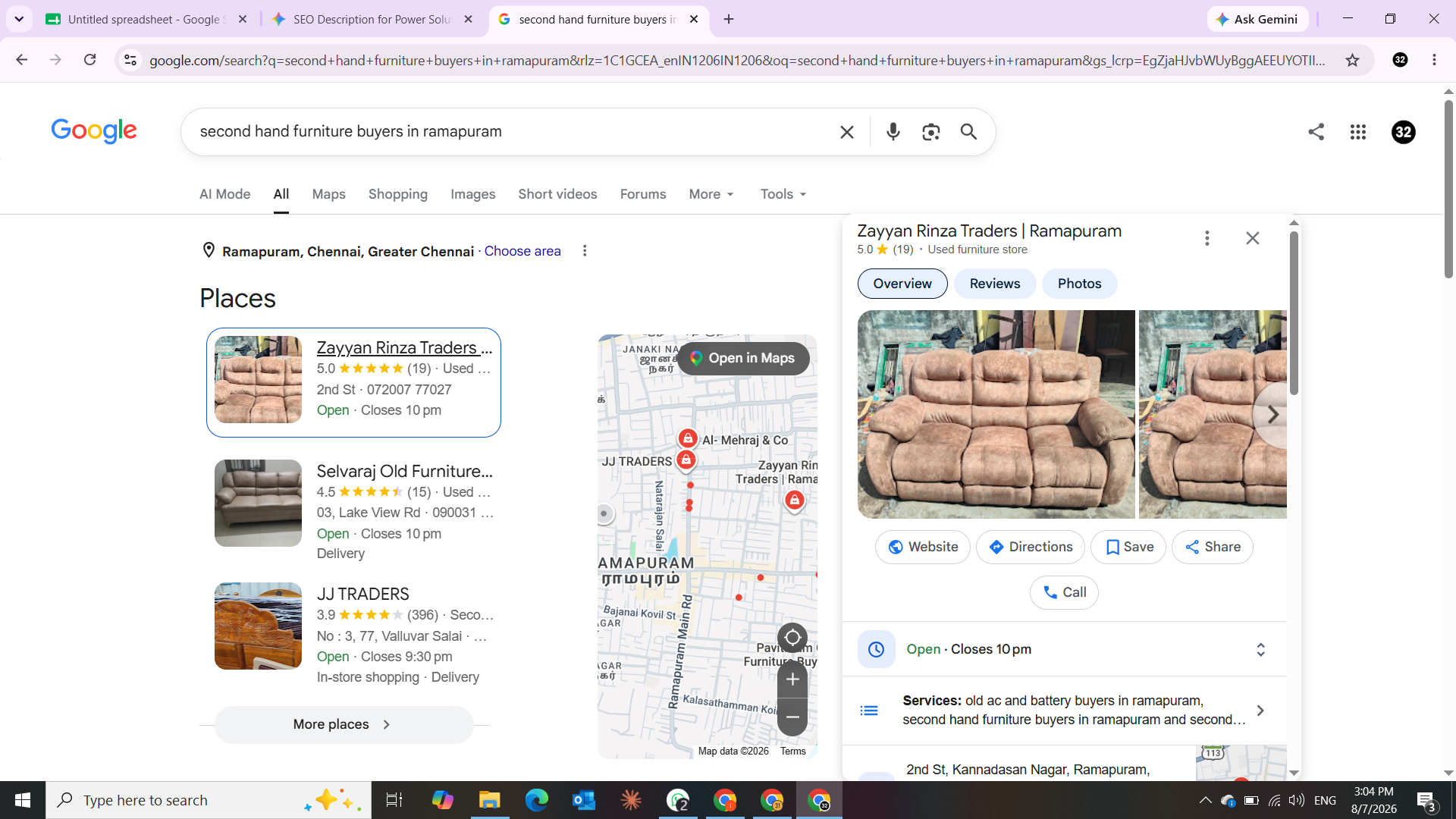
Task: Click the business panel vertical scrollbar
Action: pyautogui.click(x=1294, y=313)
